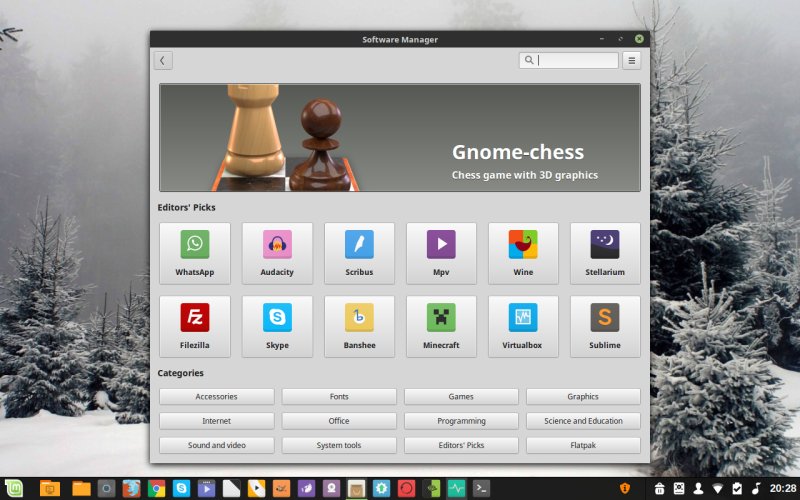Browse the Sound and video category
This screenshot has height=500, width=800.
click(x=216, y=445)
